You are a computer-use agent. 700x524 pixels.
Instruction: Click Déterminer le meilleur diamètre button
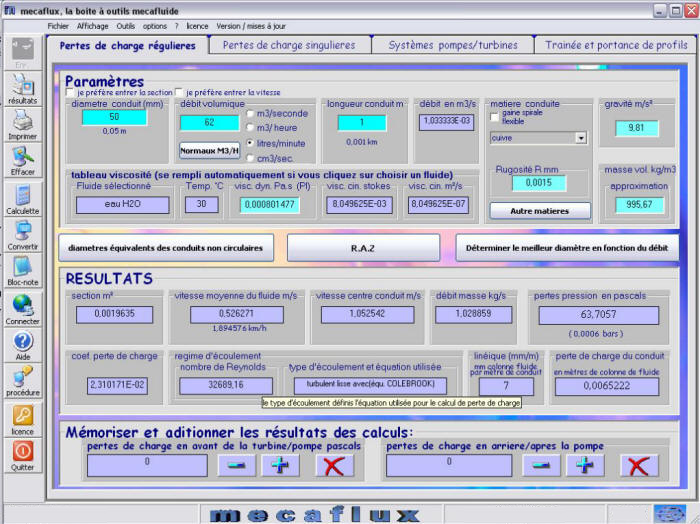pyautogui.click(x=567, y=248)
